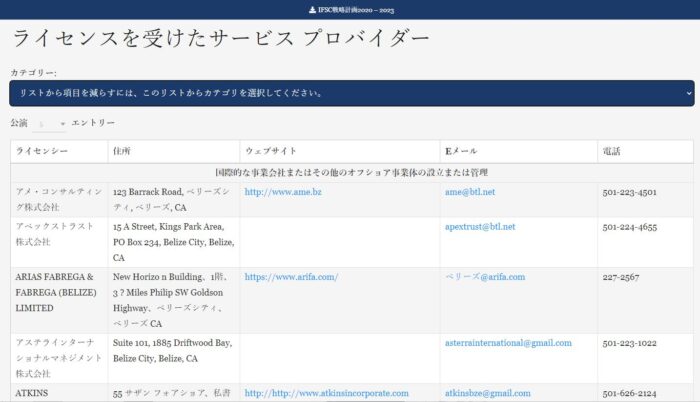Click the download icon beside IFSC戦略計画

[x=312, y=10]
